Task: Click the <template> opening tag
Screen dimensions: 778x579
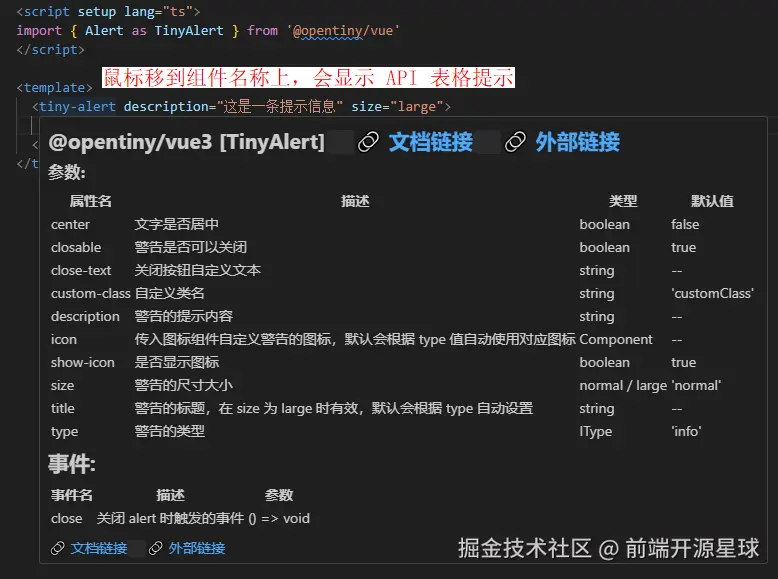Action: pos(55,88)
